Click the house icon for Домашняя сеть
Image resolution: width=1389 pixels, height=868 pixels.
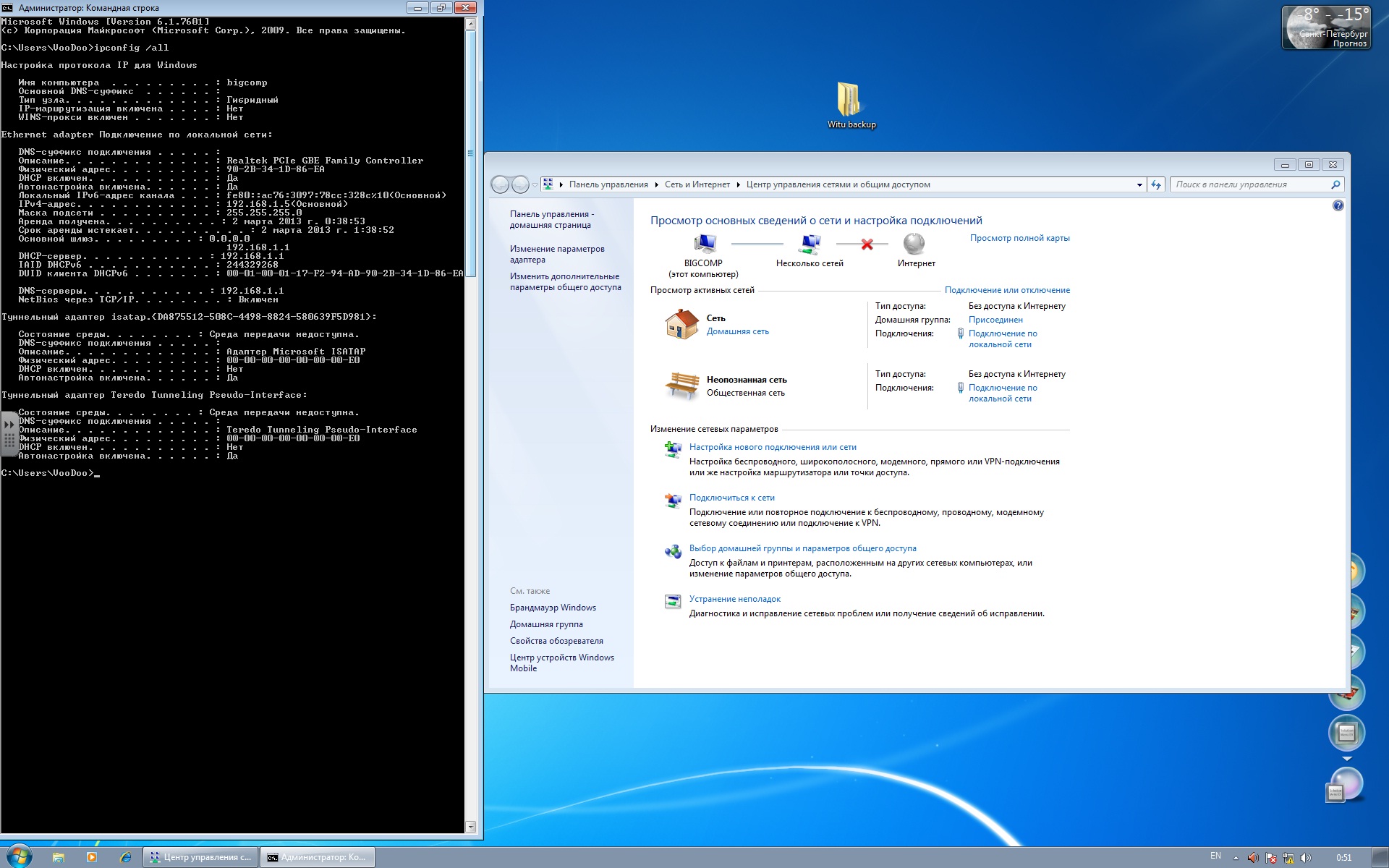681,324
